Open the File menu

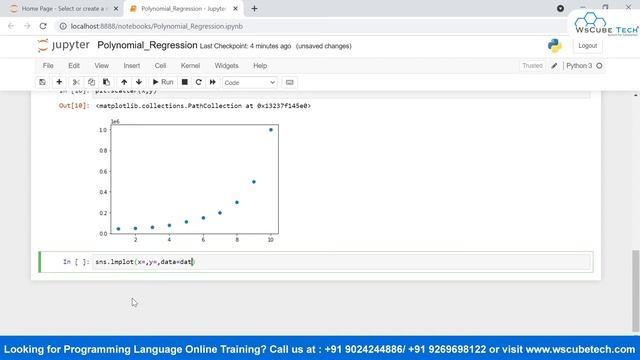tap(48, 66)
